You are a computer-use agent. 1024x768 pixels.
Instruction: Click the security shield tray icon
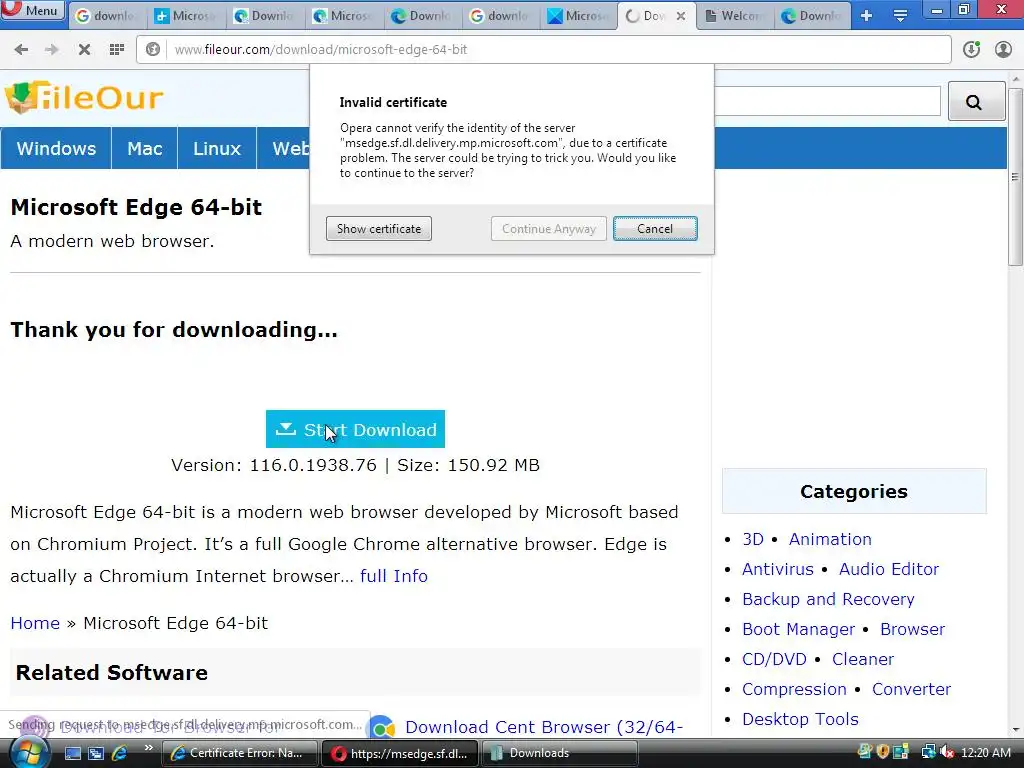point(883,752)
